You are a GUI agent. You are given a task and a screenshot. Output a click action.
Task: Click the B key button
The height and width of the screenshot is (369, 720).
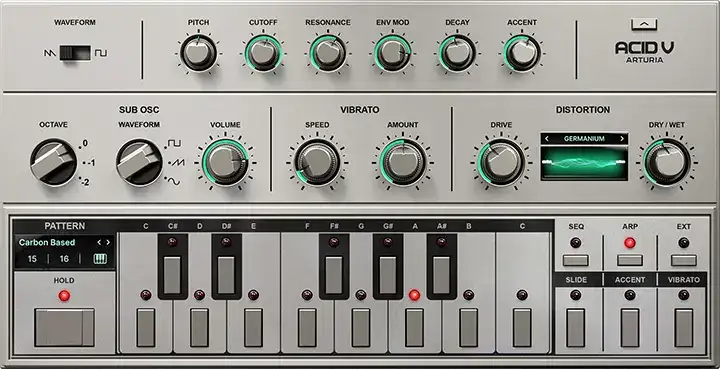[468, 328]
